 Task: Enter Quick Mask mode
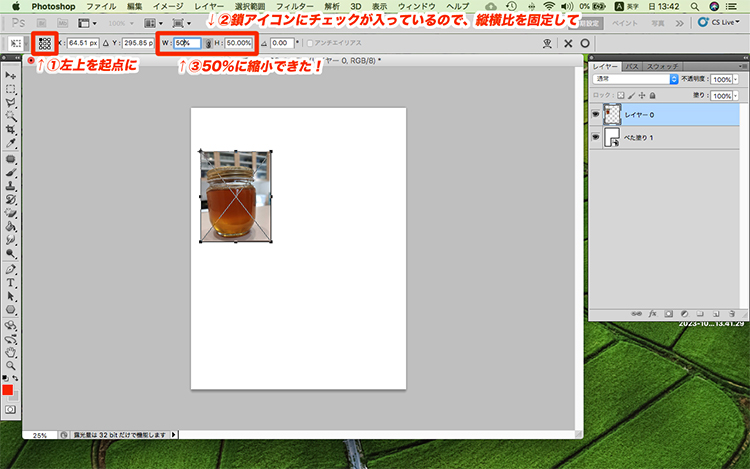pos(11,410)
